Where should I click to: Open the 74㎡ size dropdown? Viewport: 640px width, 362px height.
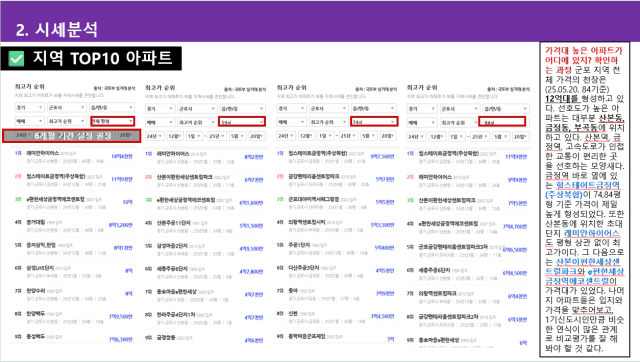[374, 122]
